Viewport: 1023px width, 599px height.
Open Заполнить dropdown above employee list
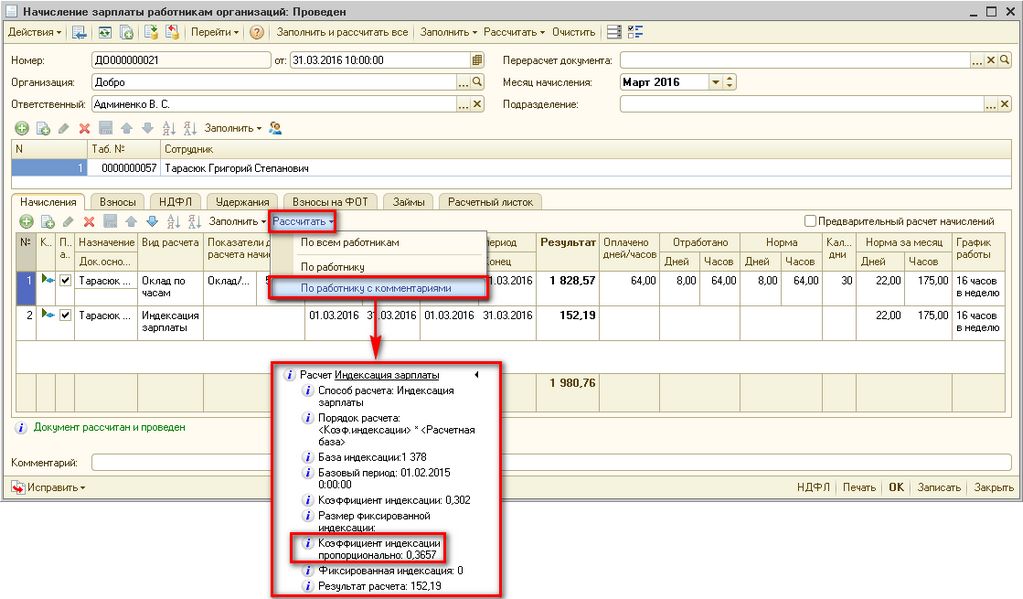[x=233, y=129]
